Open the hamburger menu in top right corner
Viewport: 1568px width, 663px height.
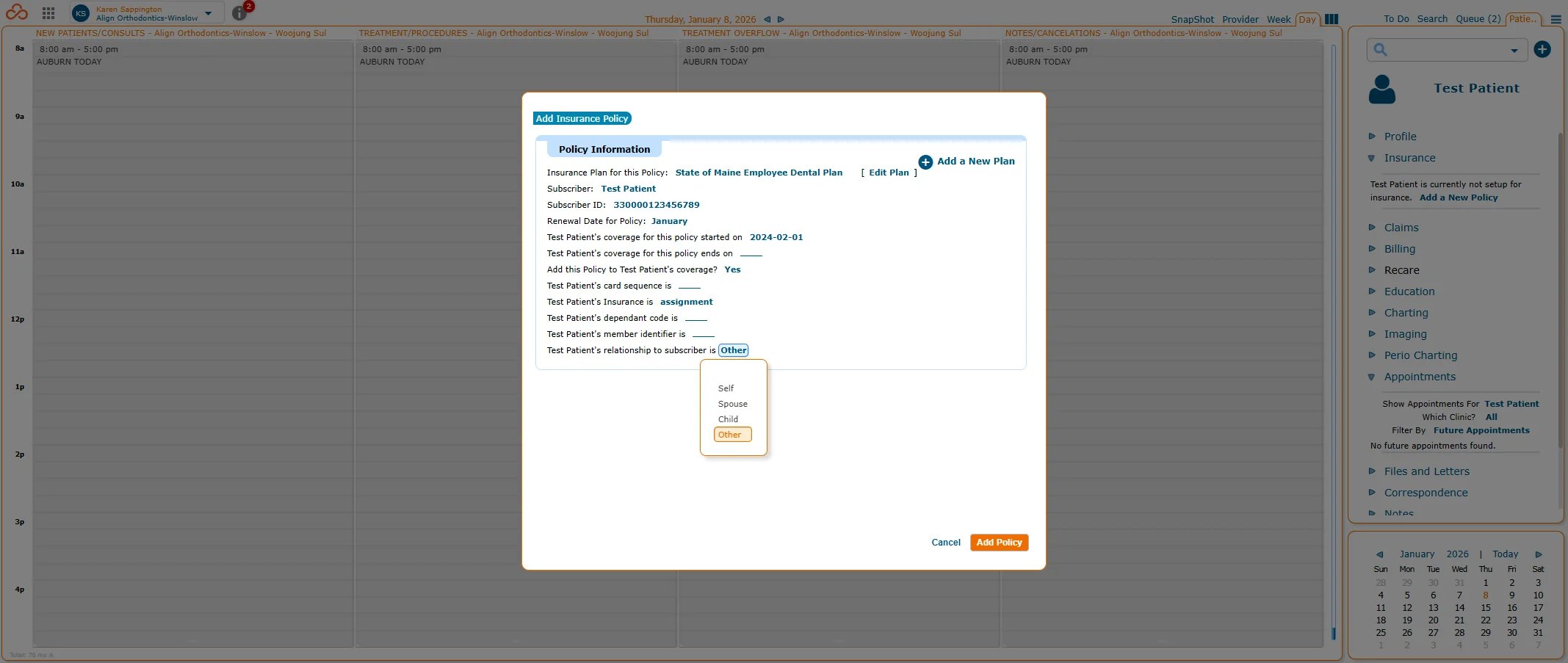pyautogui.click(x=1556, y=20)
